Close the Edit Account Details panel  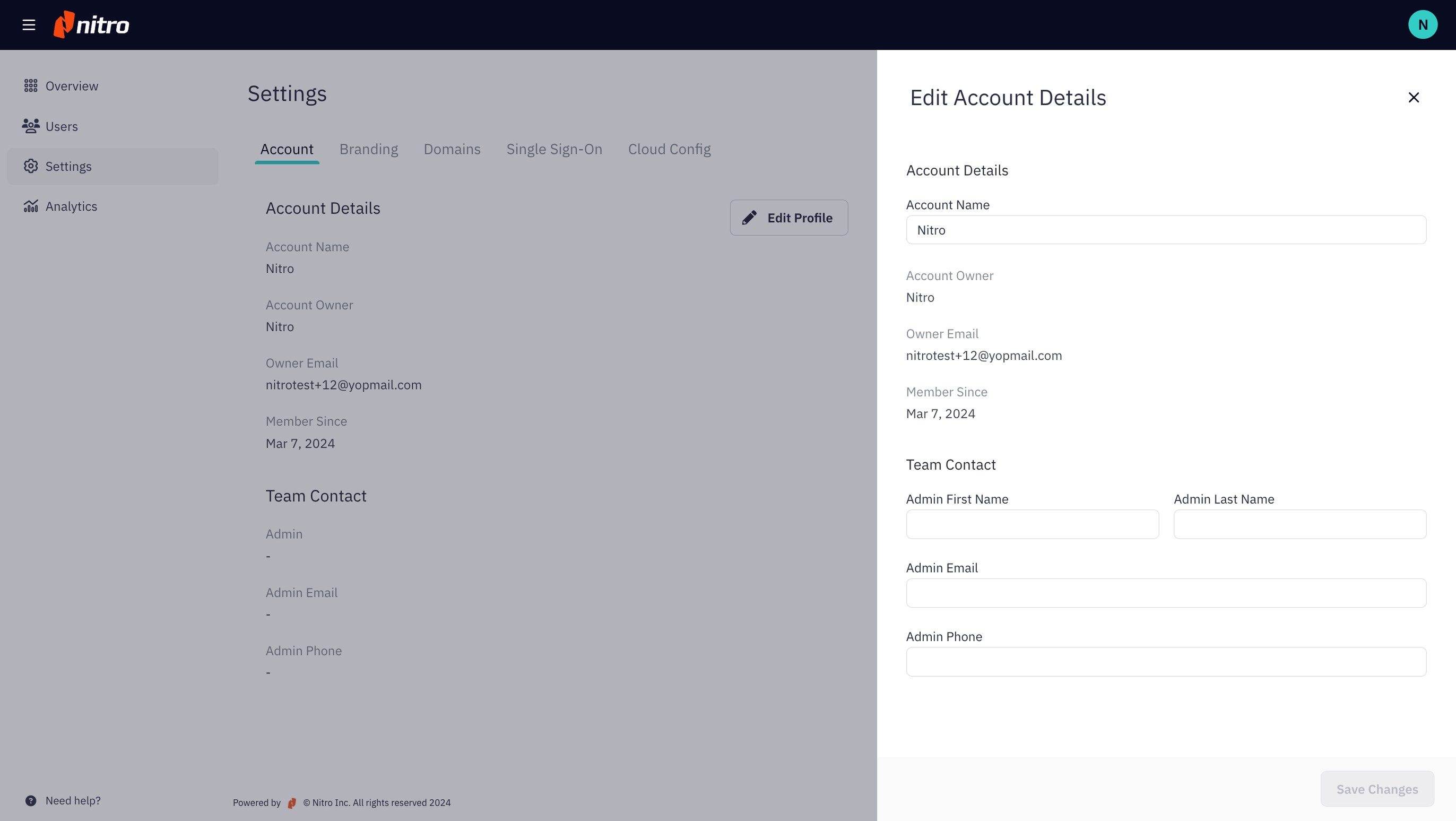tap(1414, 97)
